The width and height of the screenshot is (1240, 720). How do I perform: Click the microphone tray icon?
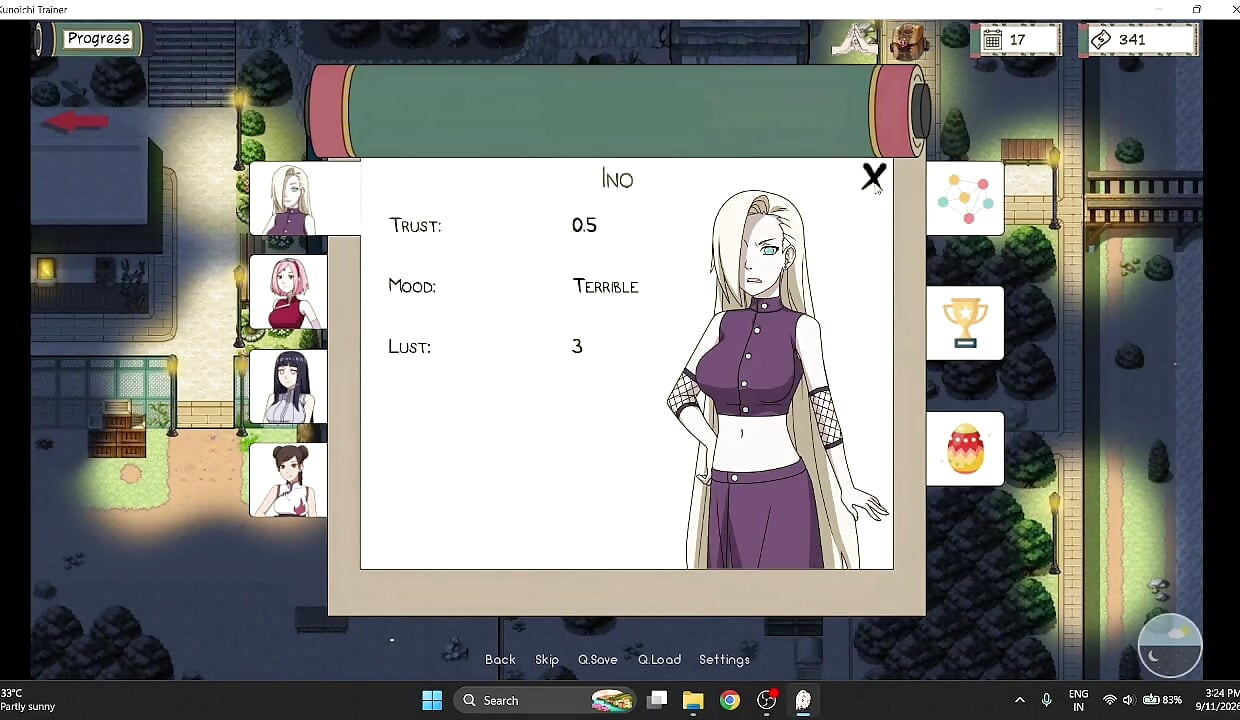pos(1047,700)
